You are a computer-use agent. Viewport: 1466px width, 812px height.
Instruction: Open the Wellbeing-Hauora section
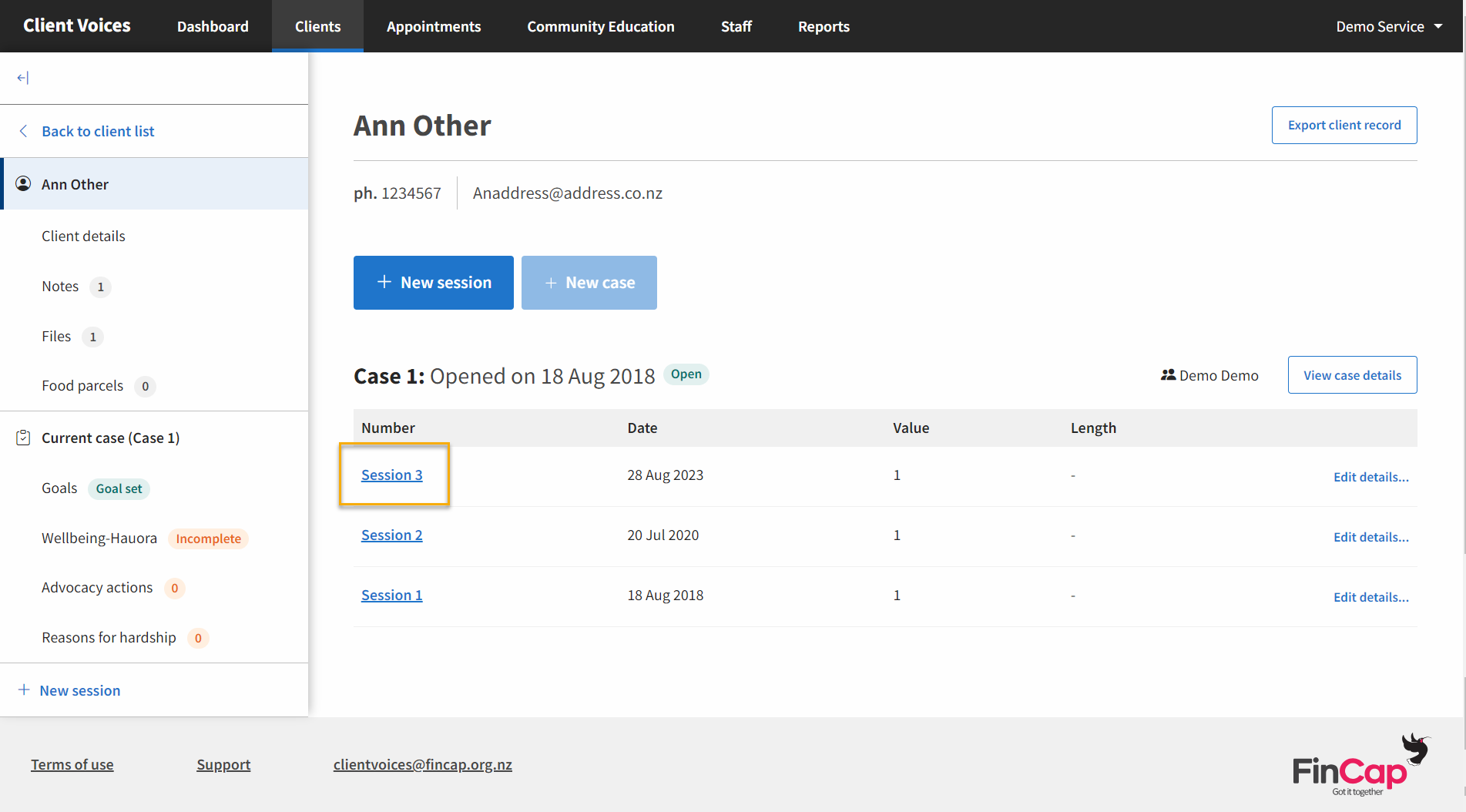pos(99,539)
